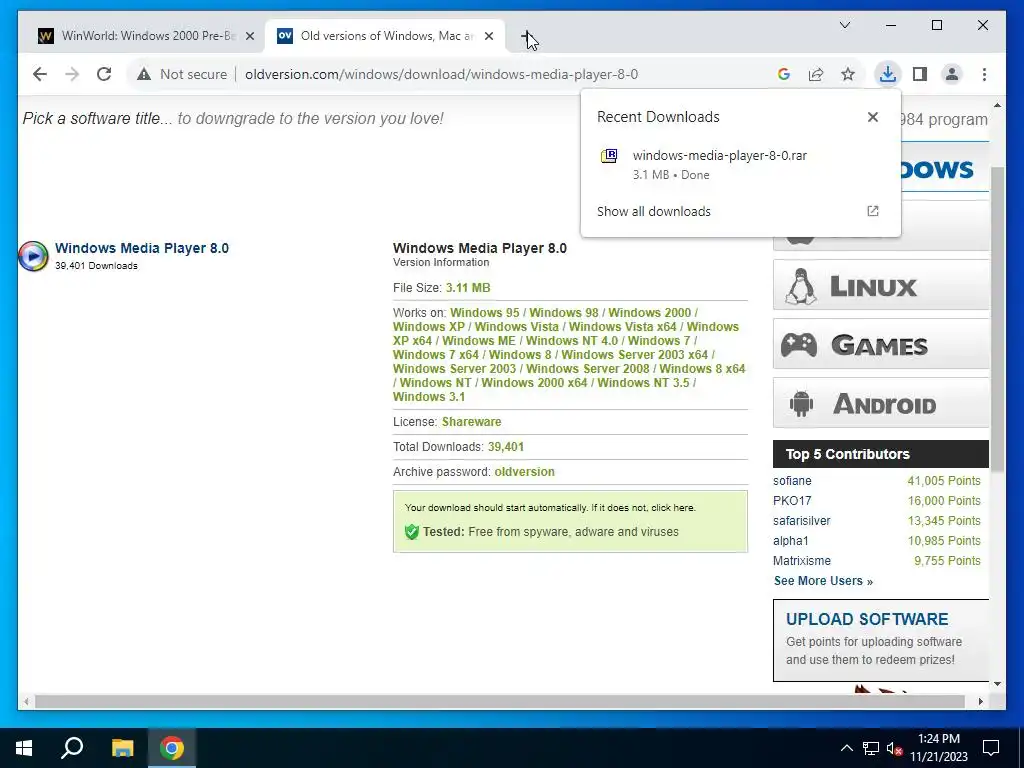Toggle the downloads toolbar icon
The image size is (1024, 768).
click(888, 74)
